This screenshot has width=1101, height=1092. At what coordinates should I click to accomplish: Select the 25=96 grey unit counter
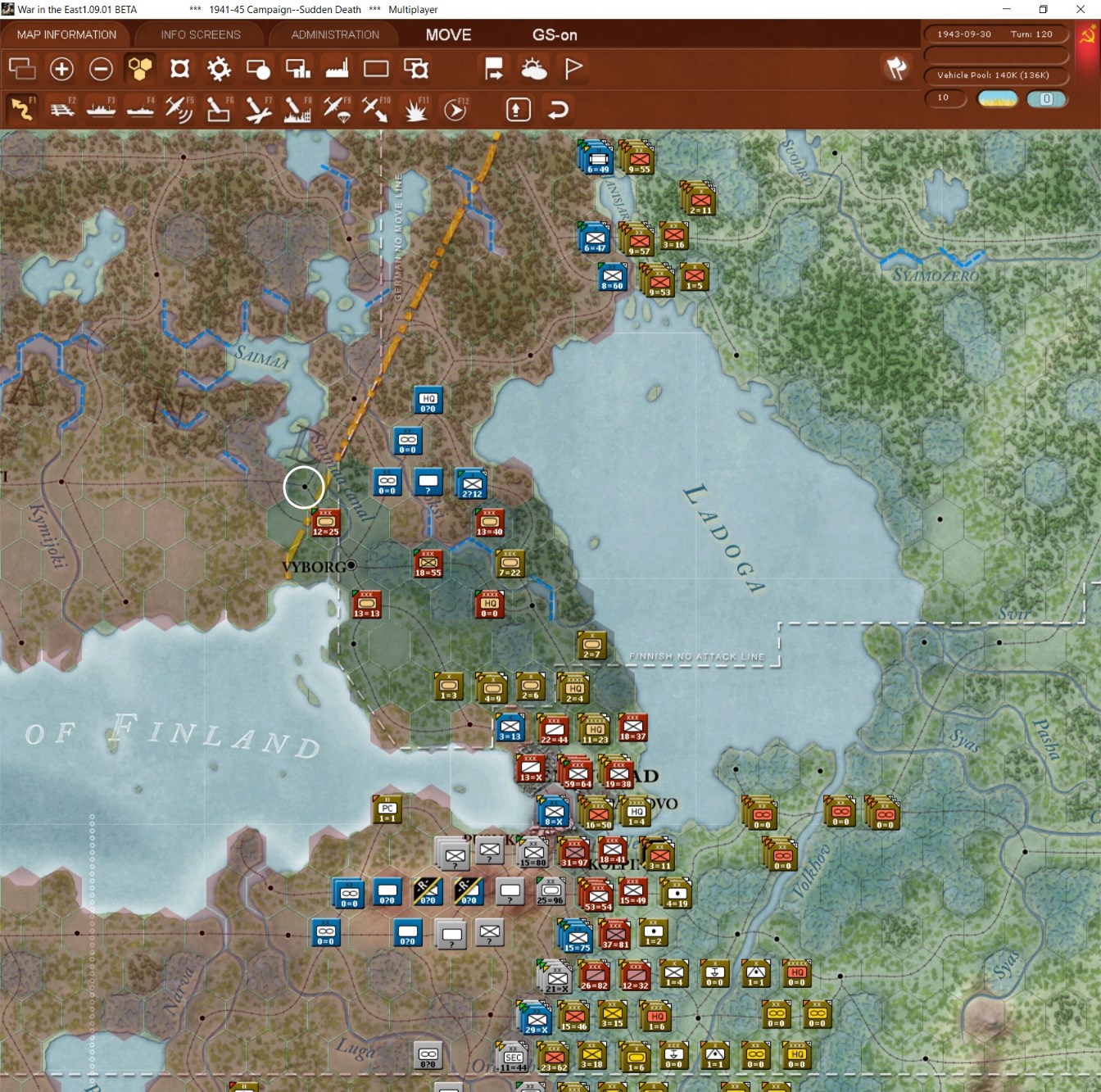coord(550,890)
